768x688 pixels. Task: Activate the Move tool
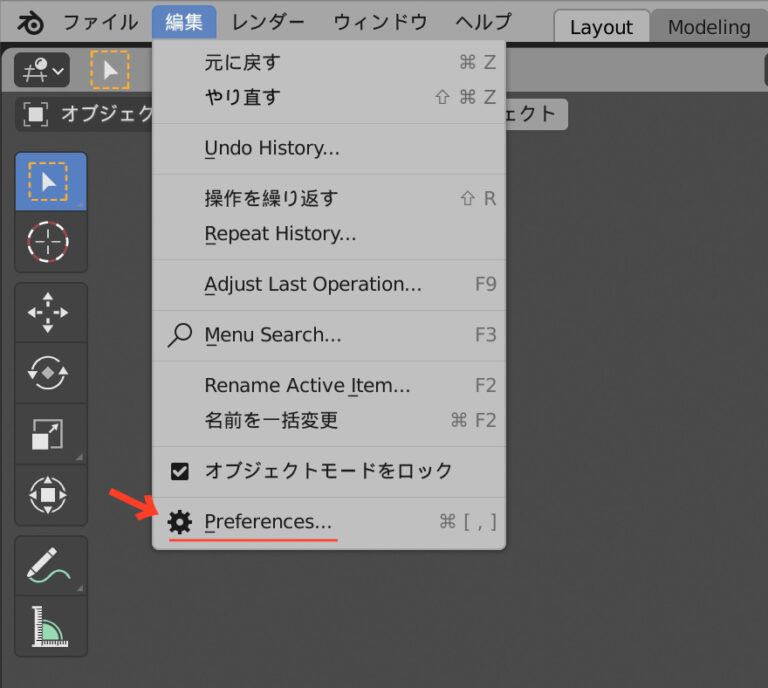[50, 313]
